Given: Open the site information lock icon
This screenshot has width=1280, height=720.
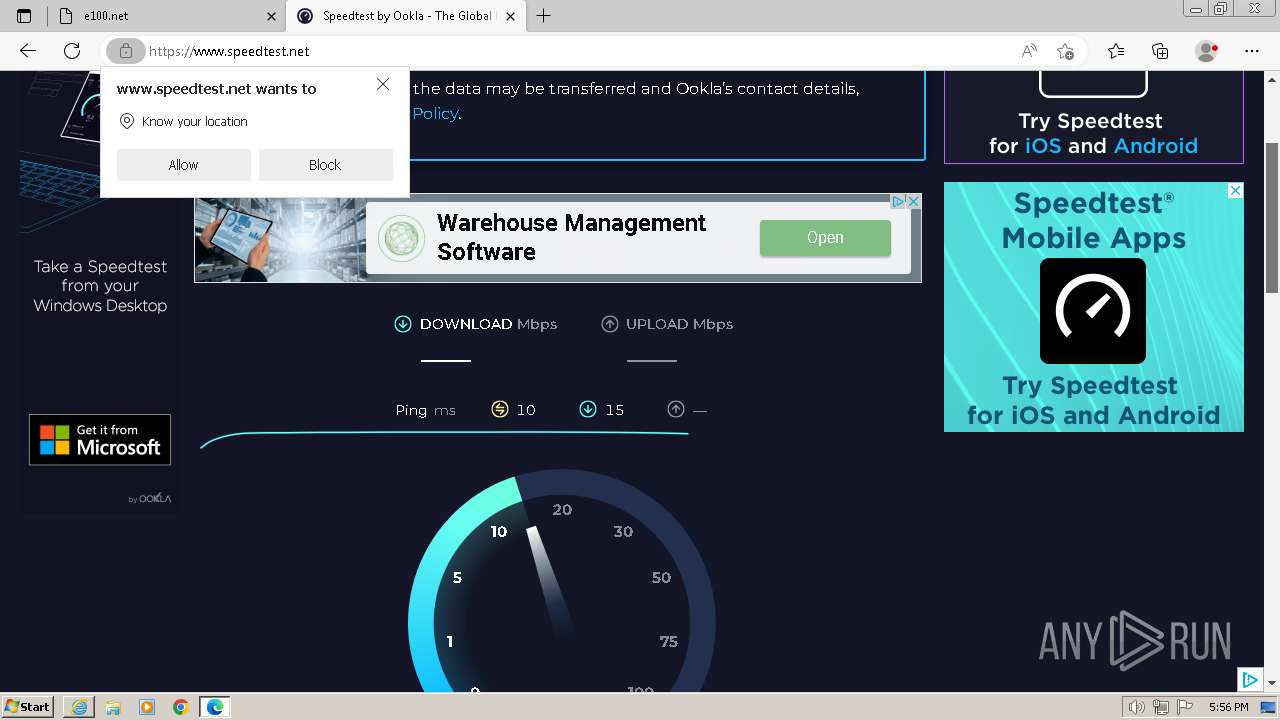Looking at the screenshot, I should (x=125, y=51).
